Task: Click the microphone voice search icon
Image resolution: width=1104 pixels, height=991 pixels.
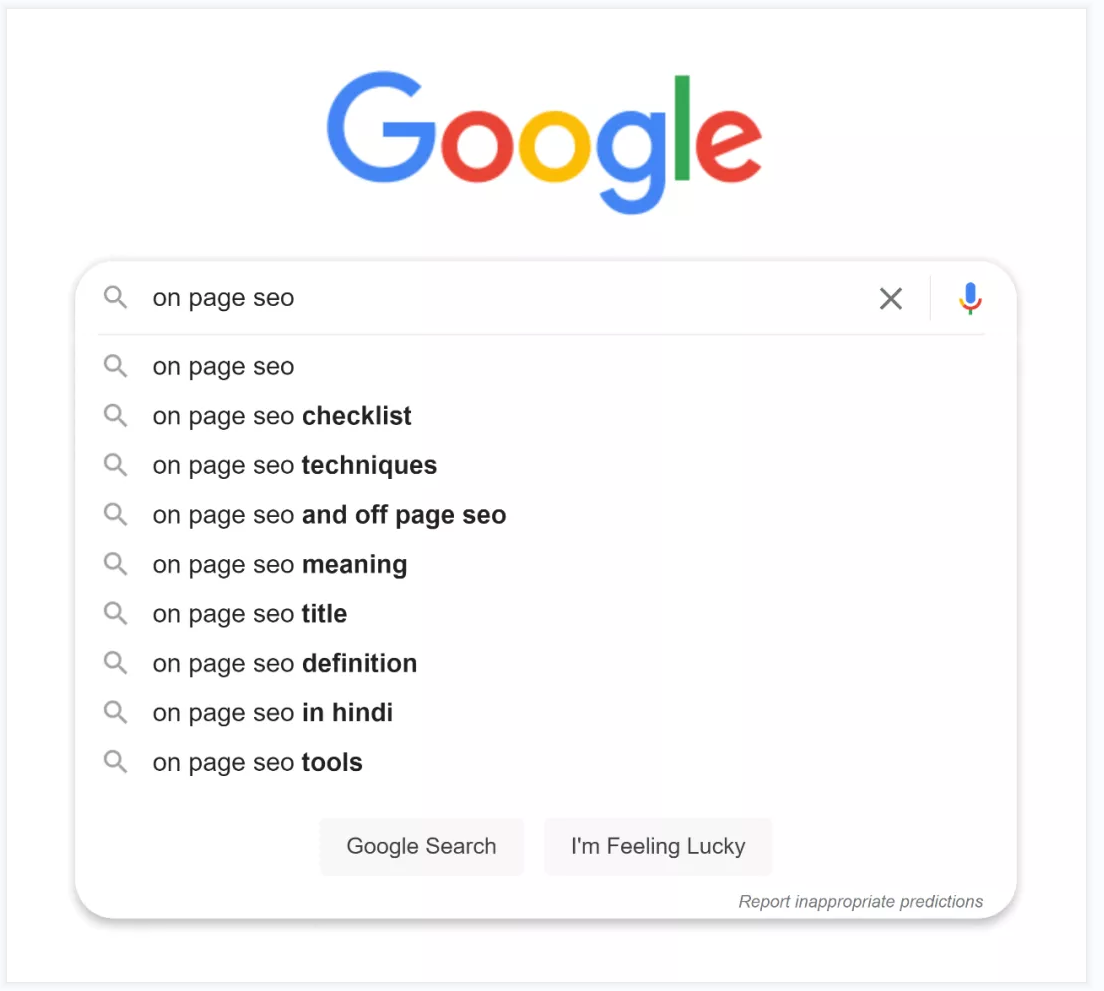Action: (969, 298)
